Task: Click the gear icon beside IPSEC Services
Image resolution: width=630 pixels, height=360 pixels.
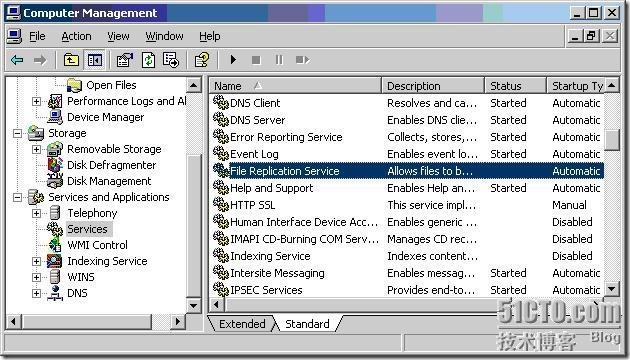Action: 221,290
